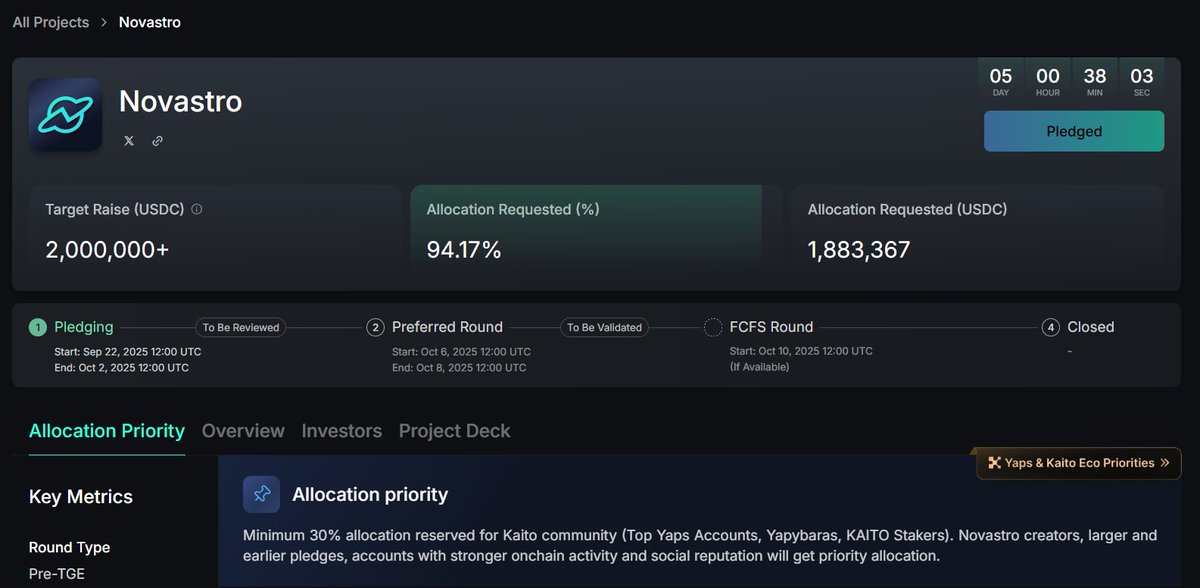Open the Novastro website link icon
The image size is (1200, 588).
click(157, 141)
